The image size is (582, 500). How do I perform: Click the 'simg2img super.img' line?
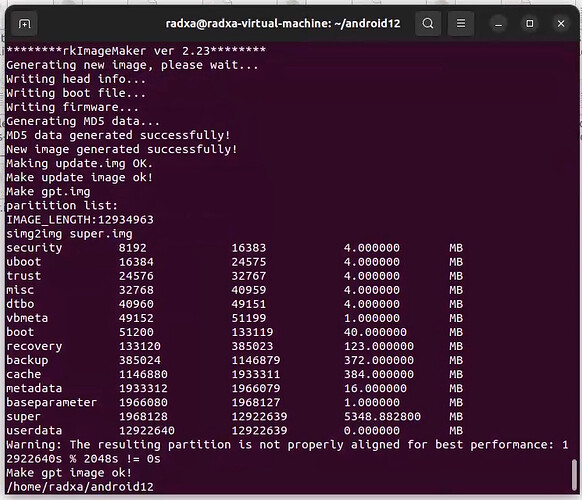[x=69, y=234]
